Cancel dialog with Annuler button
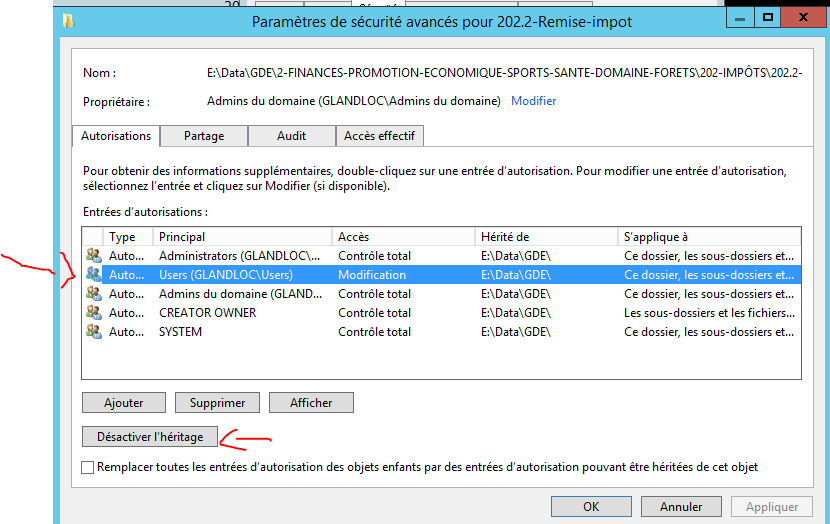This screenshot has height=524, width=830. point(680,507)
